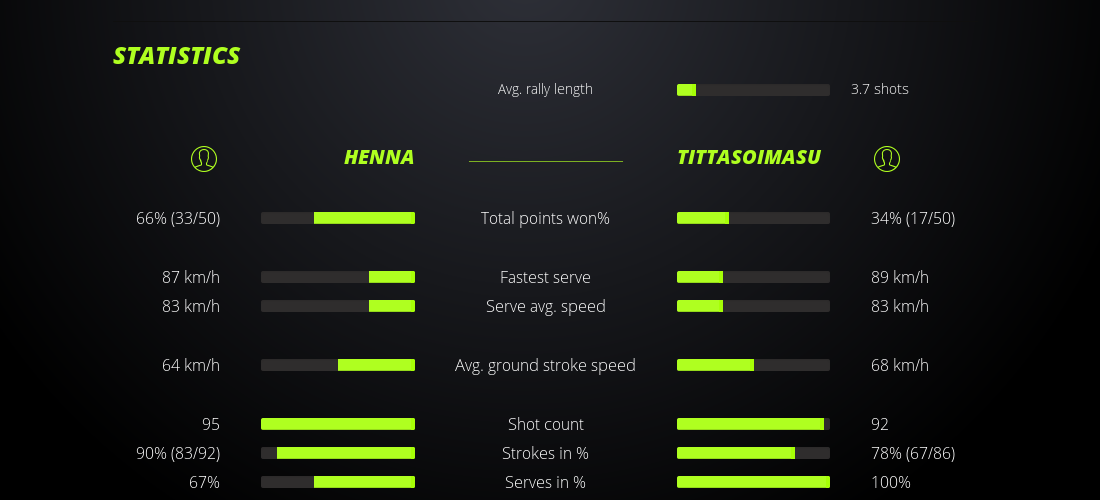Click Tittasoimasu's Avg. ground stroke speed bar
This screenshot has width=1100, height=500.
pos(753,365)
